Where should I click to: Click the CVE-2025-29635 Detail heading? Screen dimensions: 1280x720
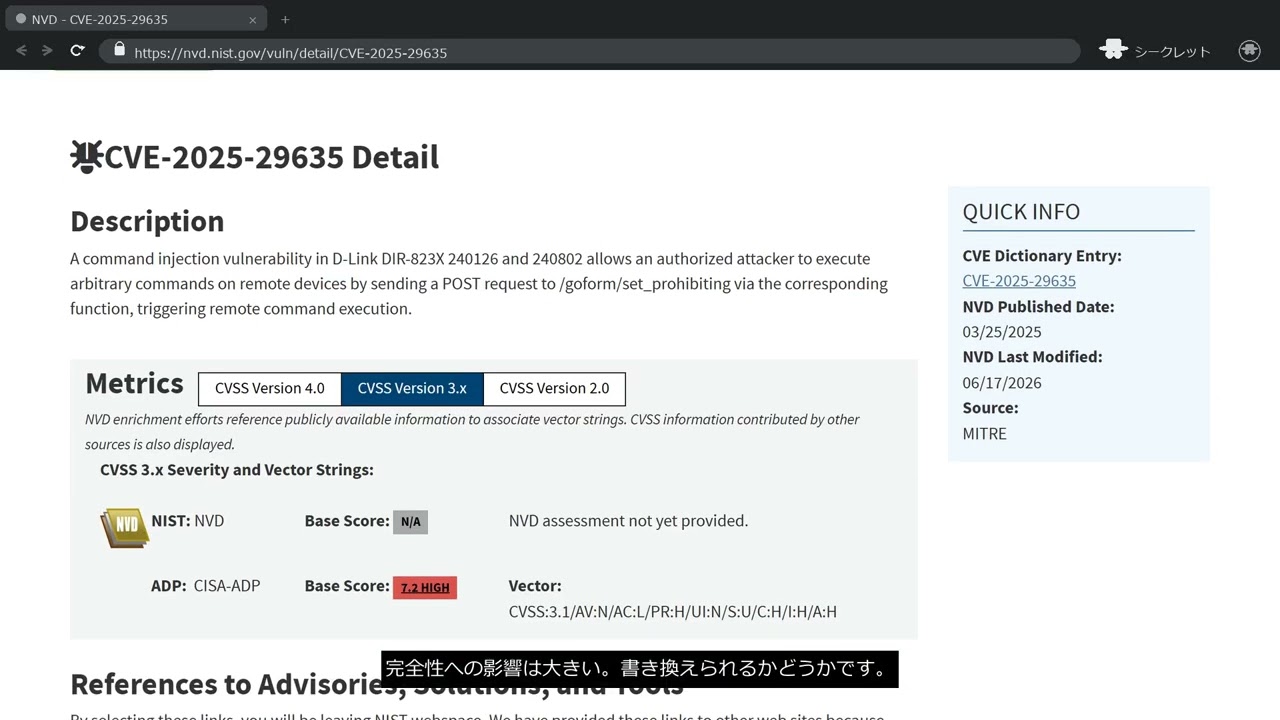(271, 157)
